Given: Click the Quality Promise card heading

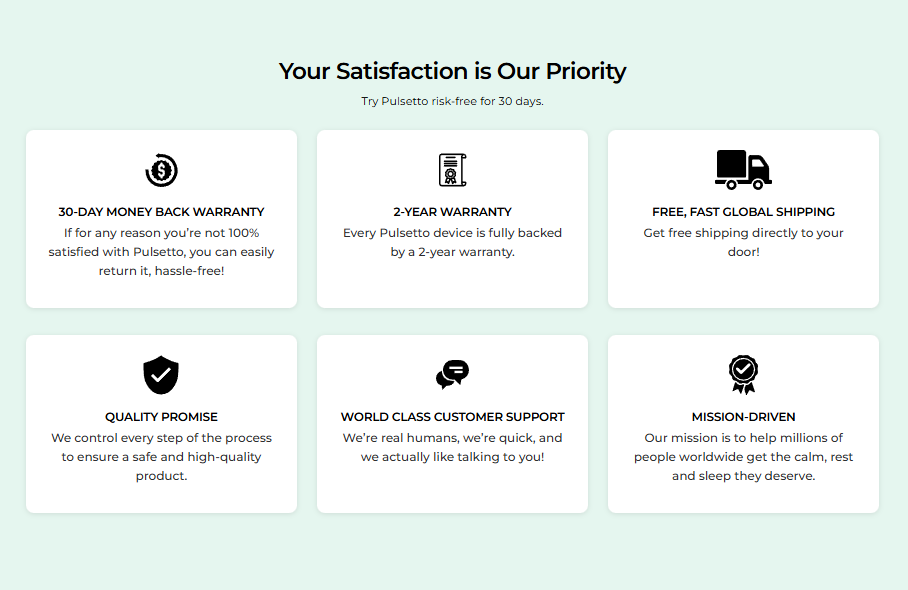Looking at the screenshot, I should click(x=161, y=417).
